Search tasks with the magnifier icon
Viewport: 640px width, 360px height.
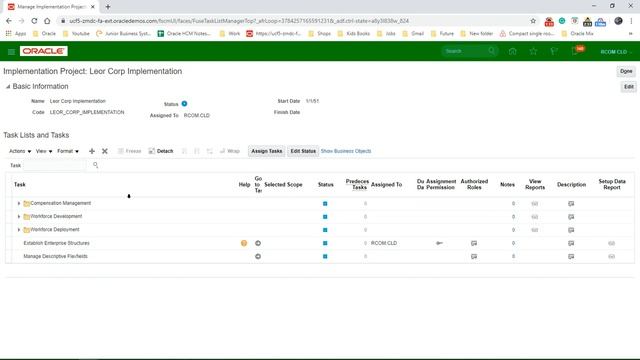point(96,165)
